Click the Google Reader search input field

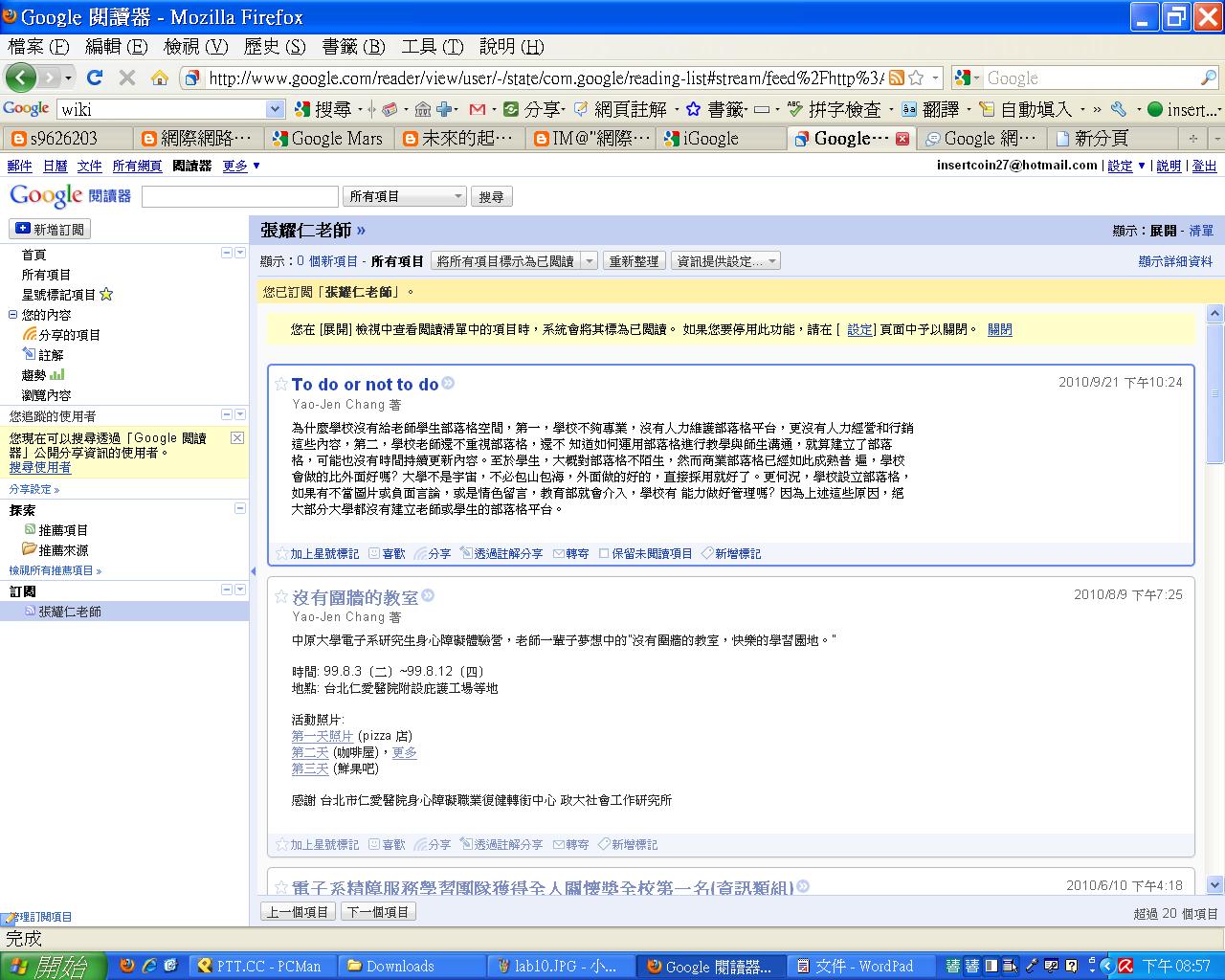click(240, 196)
